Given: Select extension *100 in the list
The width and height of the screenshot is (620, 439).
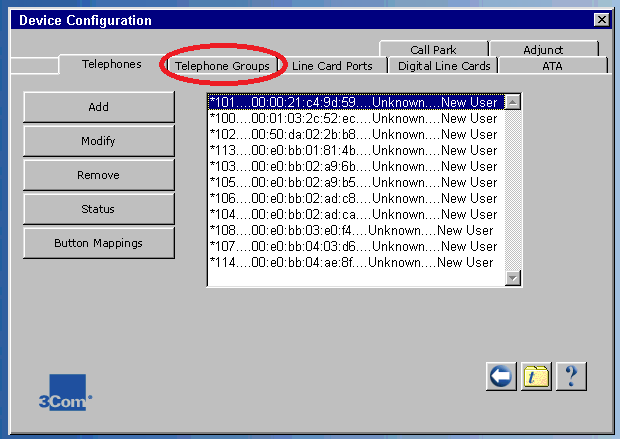Looking at the screenshot, I should point(352,118).
